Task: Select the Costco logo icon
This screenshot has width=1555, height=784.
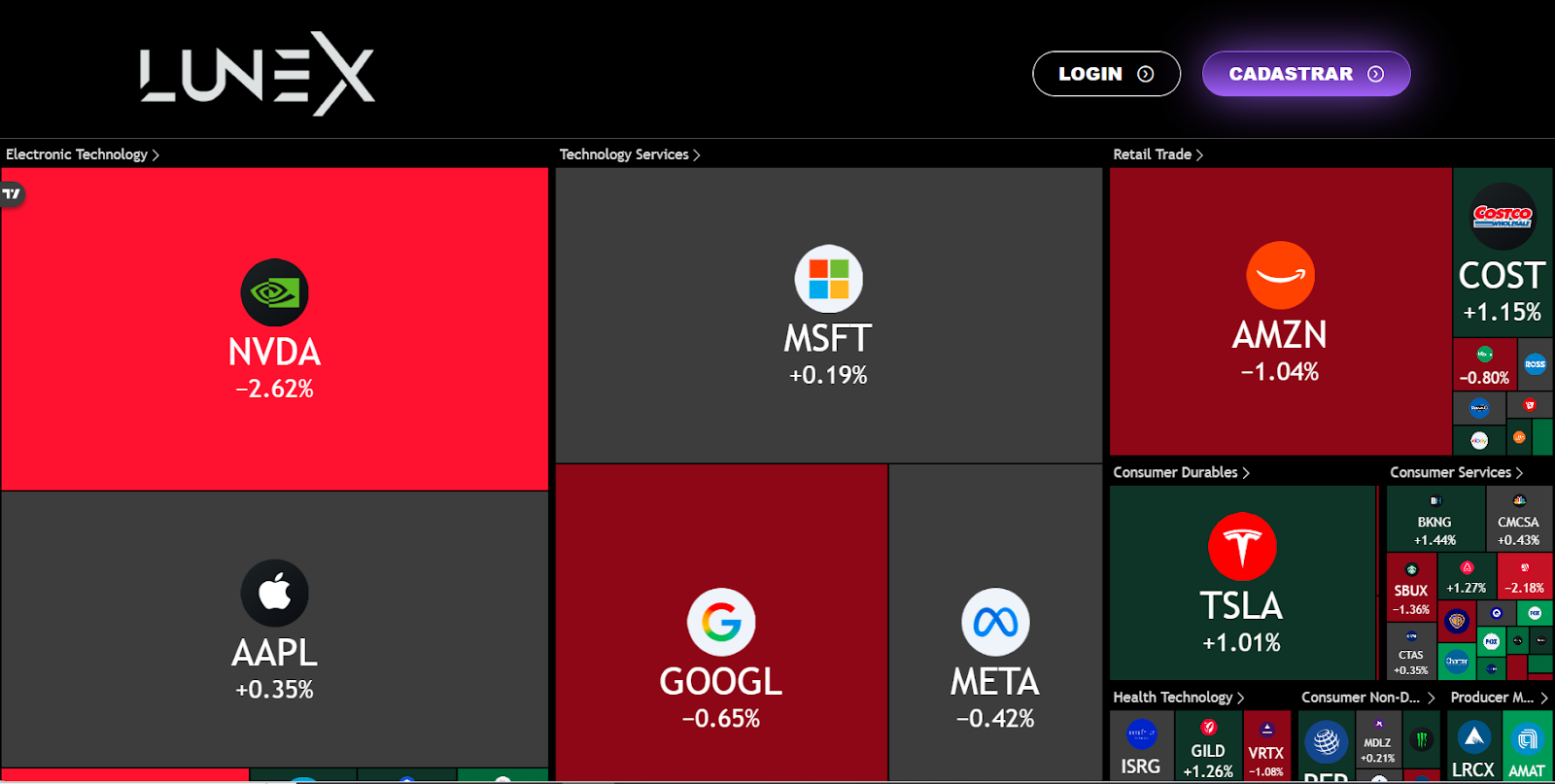Action: [1503, 216]
